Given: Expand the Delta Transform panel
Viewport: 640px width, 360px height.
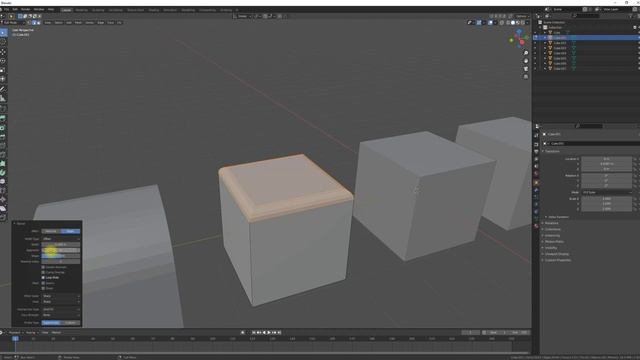Looking at the screenshot, I should click(558, 217).
